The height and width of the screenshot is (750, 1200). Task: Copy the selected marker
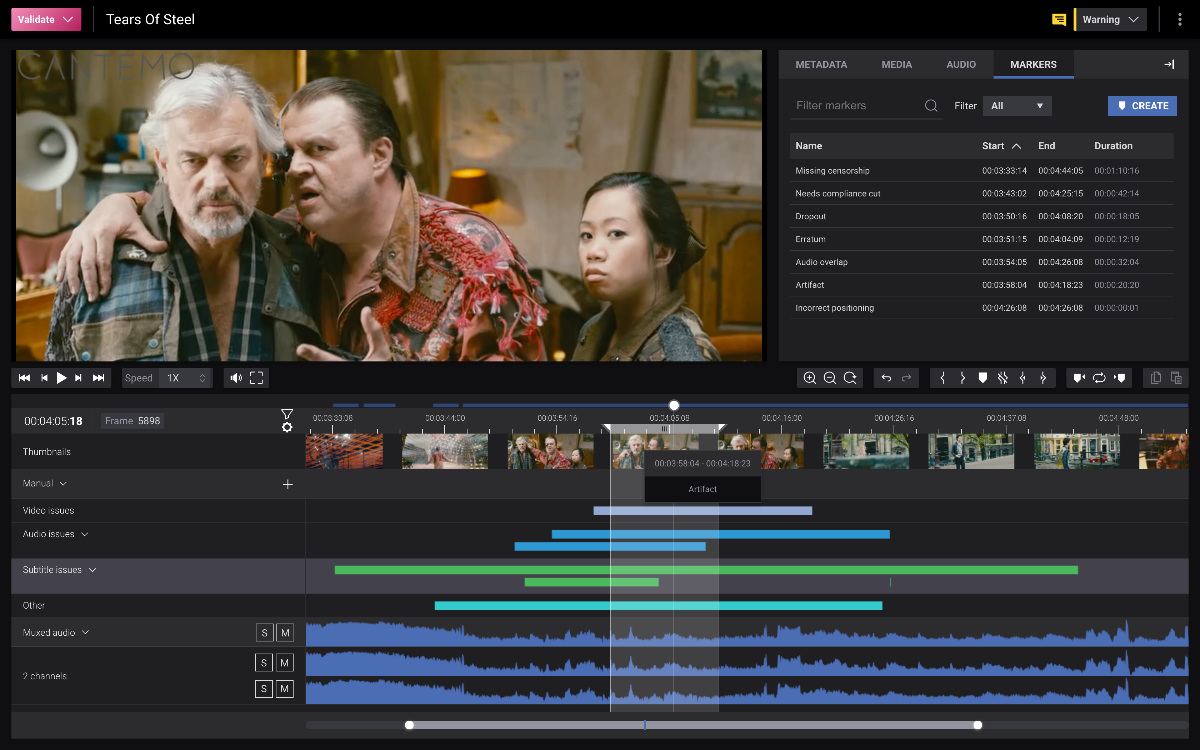click(x=1156, y=378)
